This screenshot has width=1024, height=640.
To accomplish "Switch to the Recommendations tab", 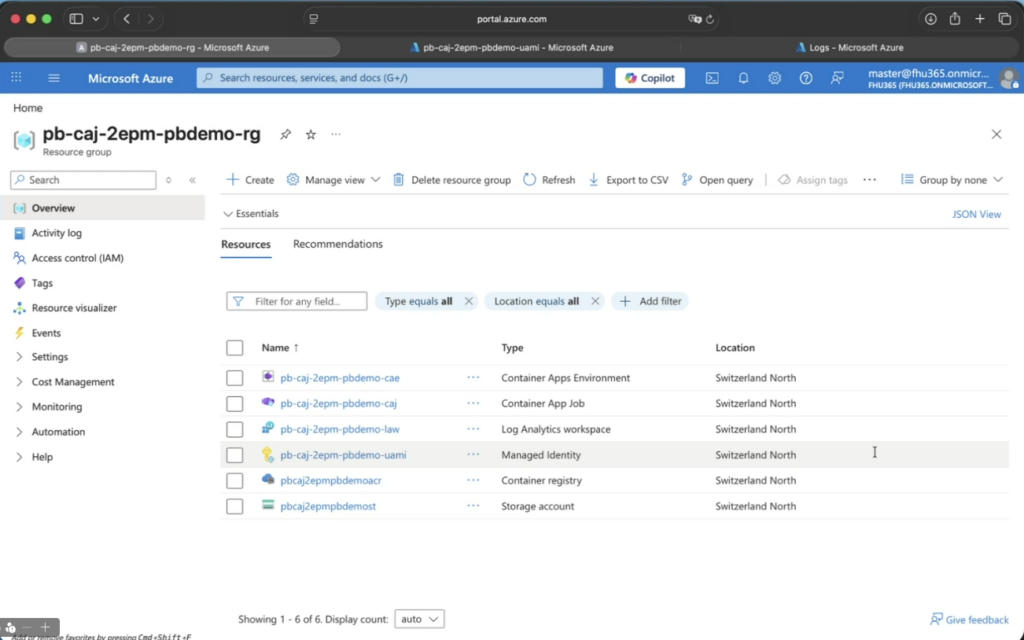I will coord(337,244).
